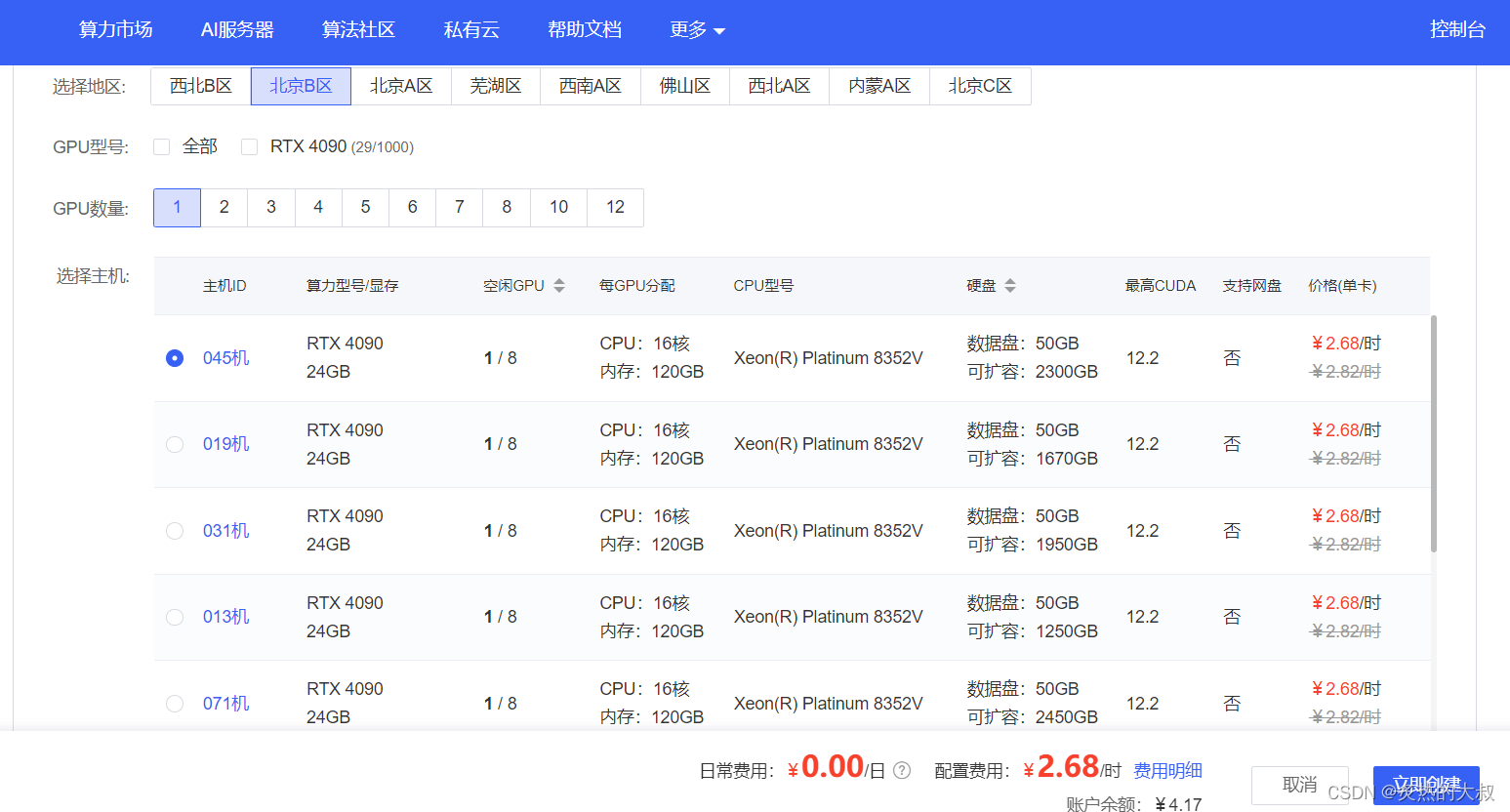Select radio button for host 071机
The image size is (1510, 812).
(x=175, y=704)
